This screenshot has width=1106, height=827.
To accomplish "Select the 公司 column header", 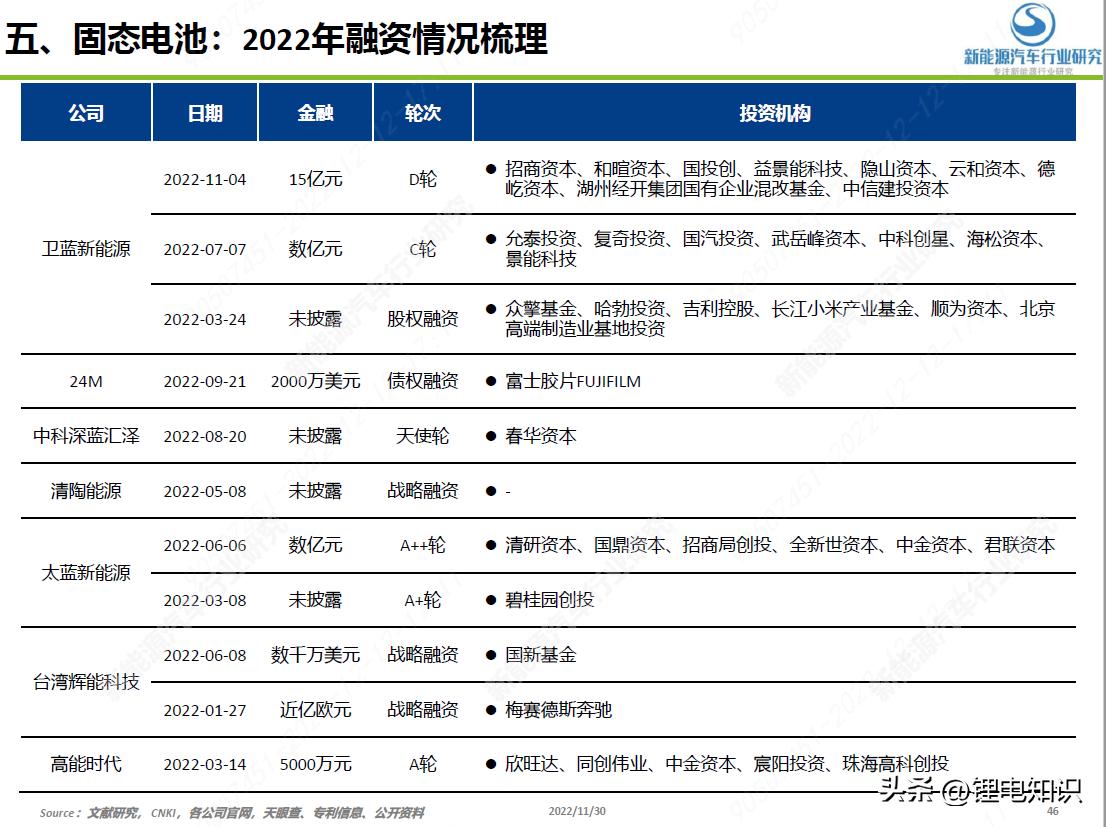I will pyautogui.click(x=86, y=113).
